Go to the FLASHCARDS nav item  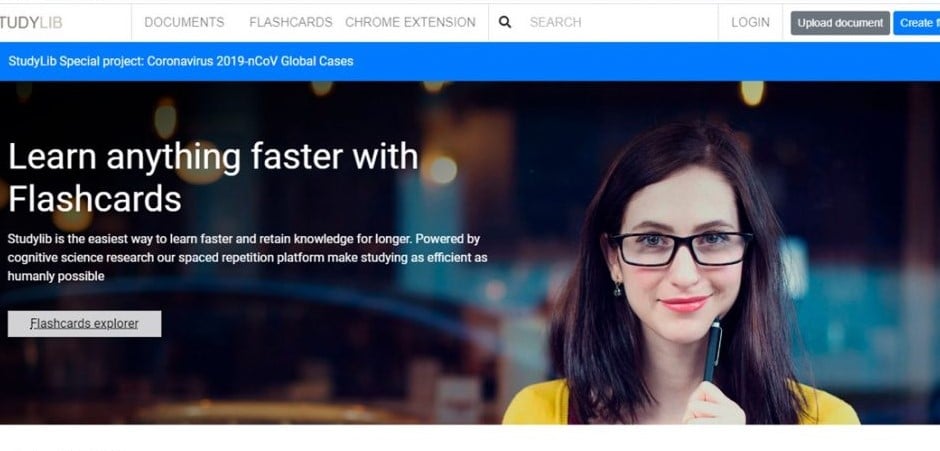point(291,22)
